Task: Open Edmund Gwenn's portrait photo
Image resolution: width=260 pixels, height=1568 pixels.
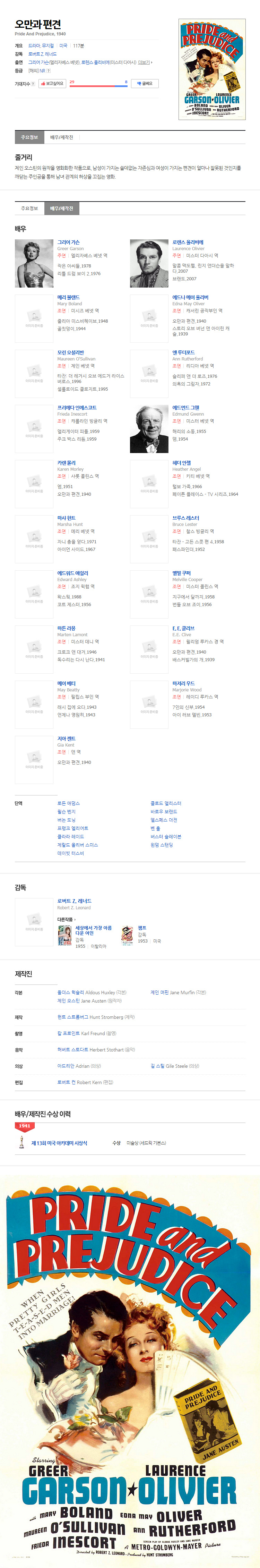Action: 149,429
